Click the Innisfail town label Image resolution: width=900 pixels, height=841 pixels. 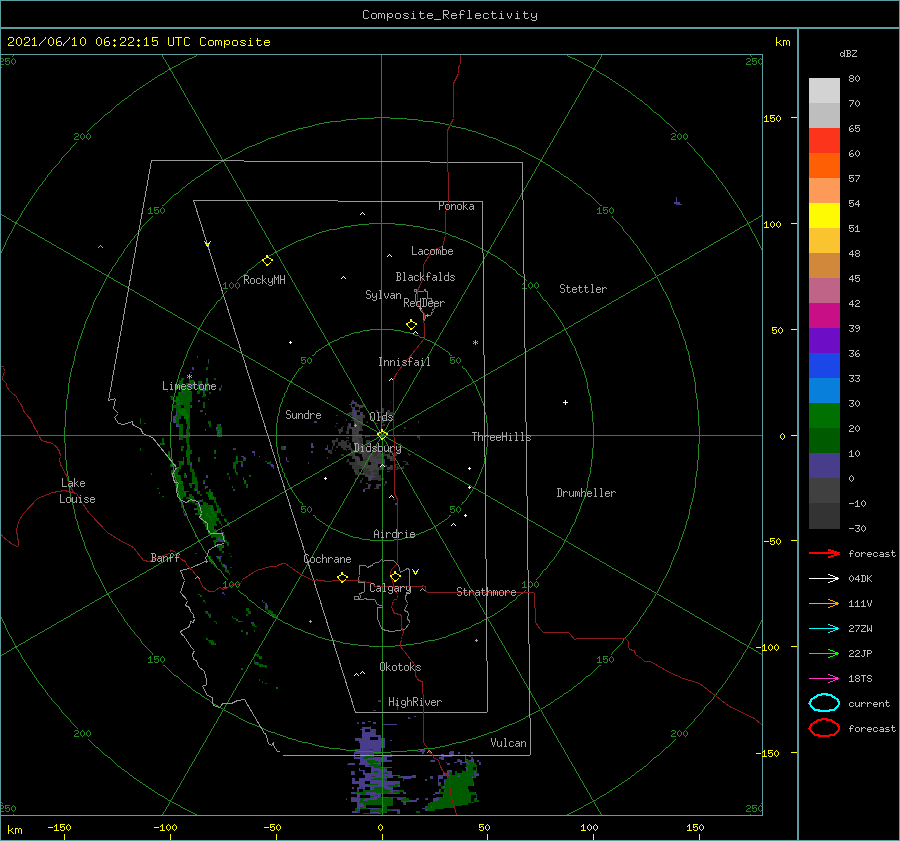click(x=404, y=362)
